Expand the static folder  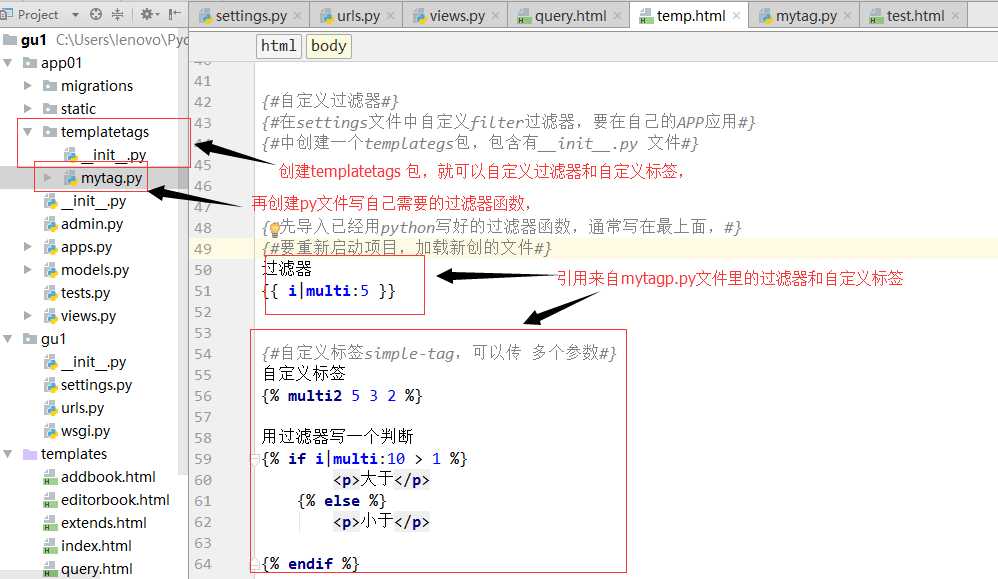pos(27,109)
